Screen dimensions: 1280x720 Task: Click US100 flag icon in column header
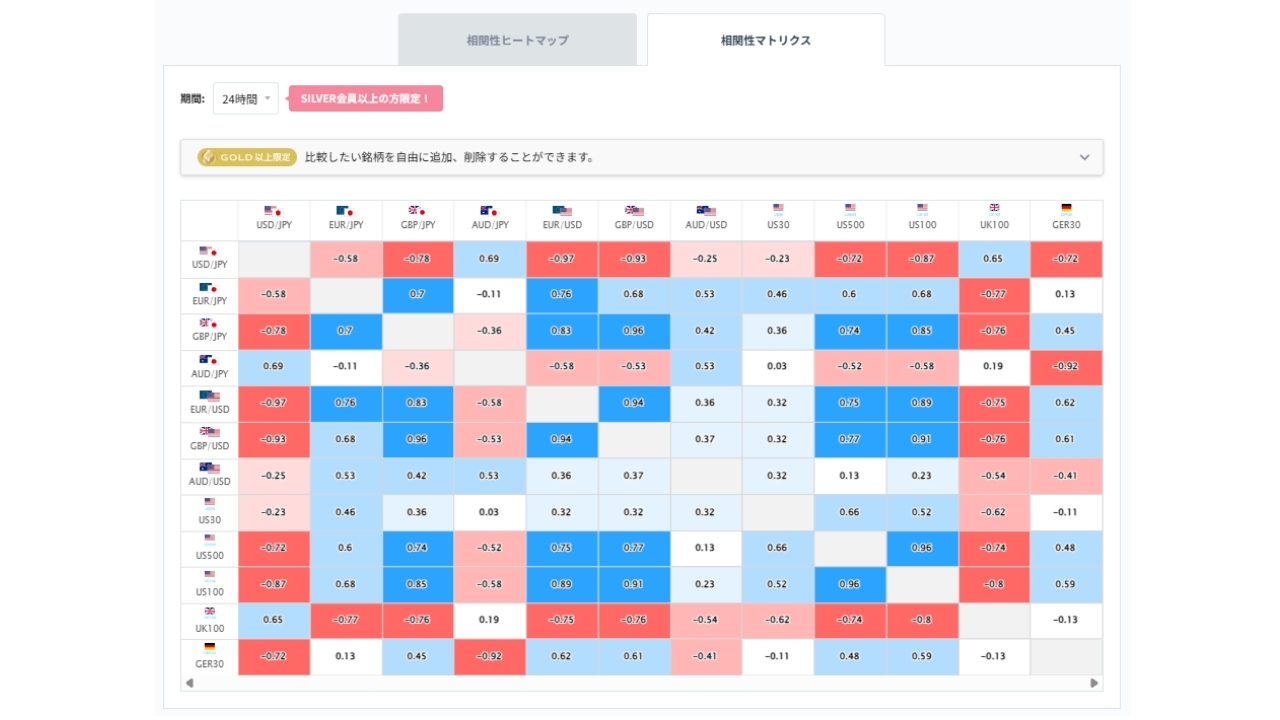pyautogui.click(x=922, y=210)
